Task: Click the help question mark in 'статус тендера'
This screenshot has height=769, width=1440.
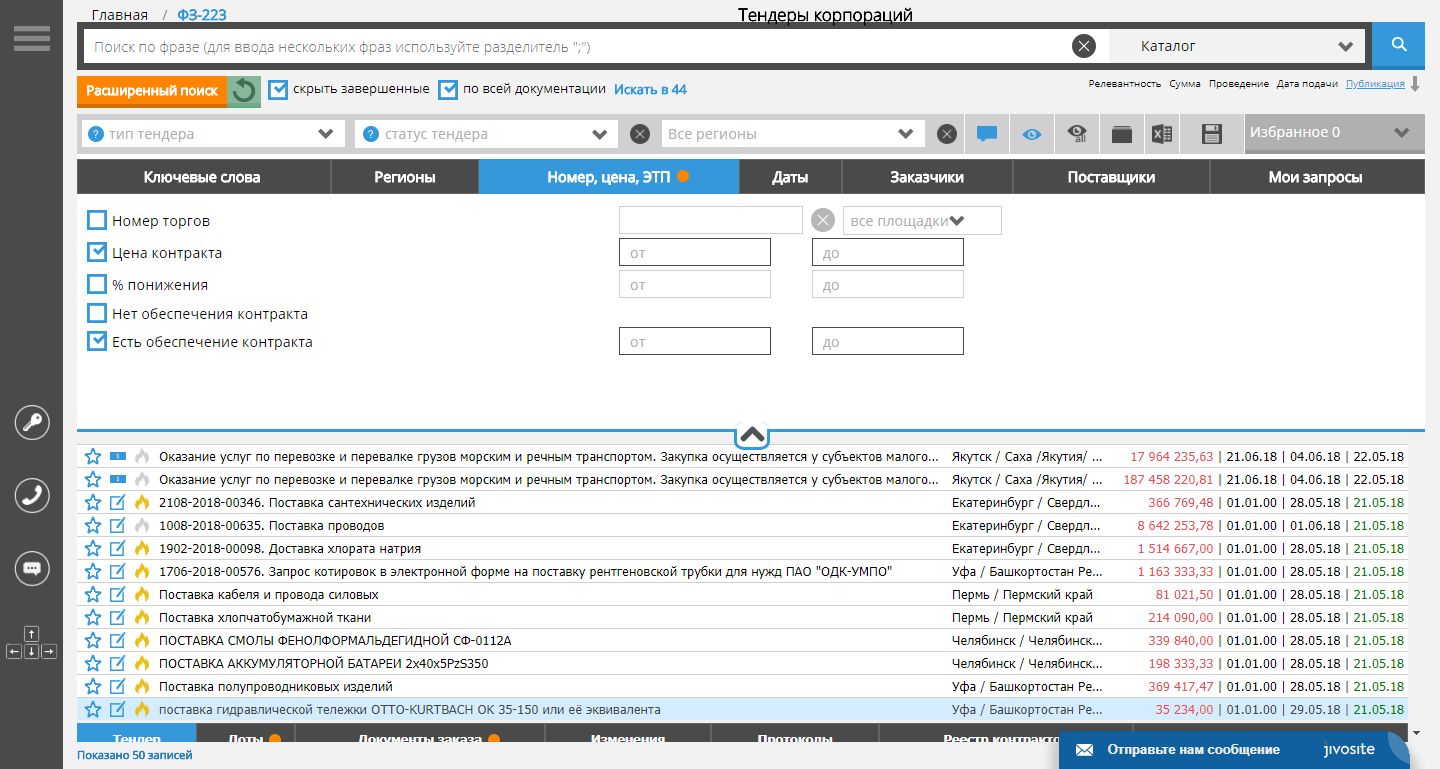Action: point(371,134)
